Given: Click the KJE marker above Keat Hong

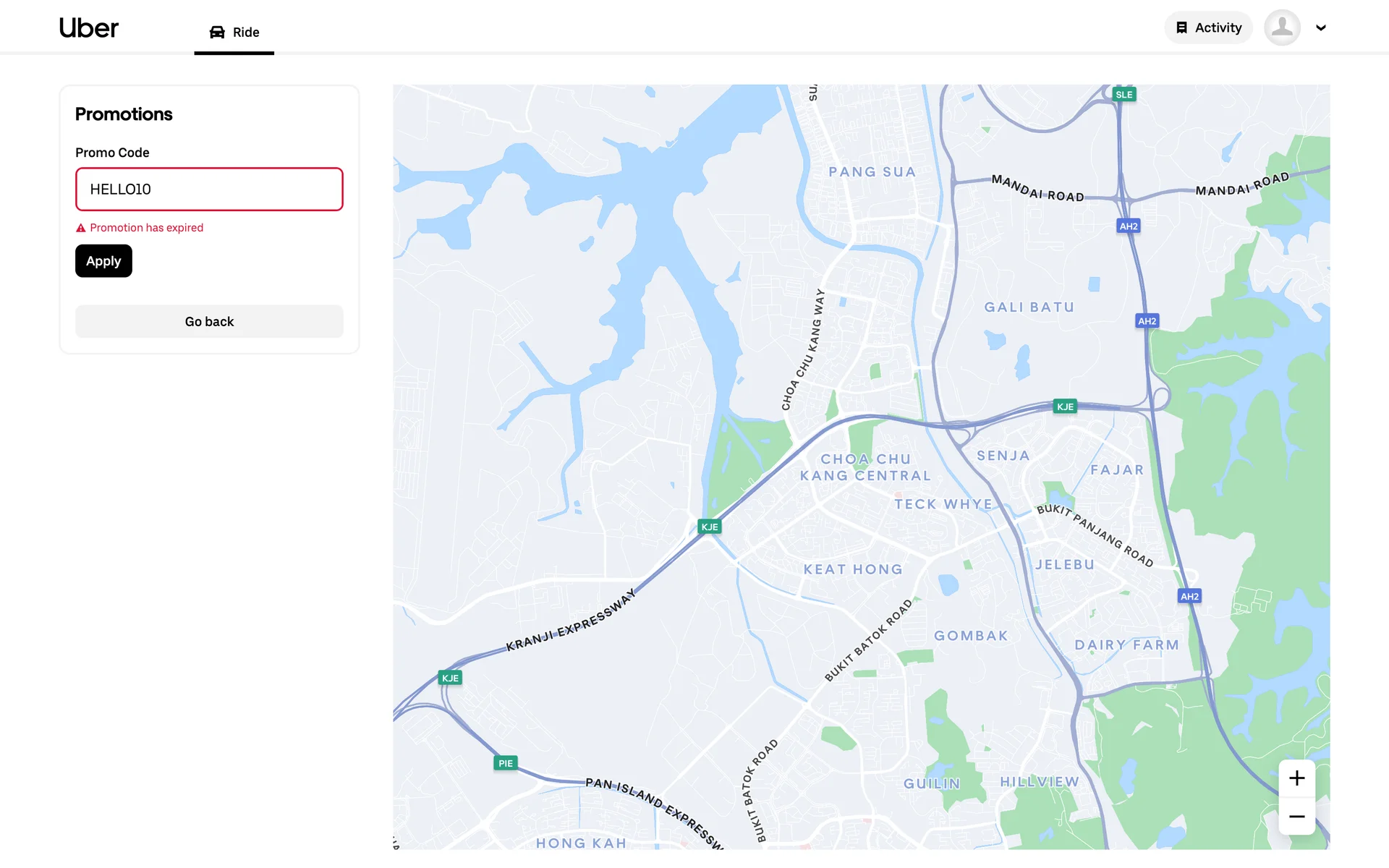Looking at the screenshot, I should (x=710, y=527).
